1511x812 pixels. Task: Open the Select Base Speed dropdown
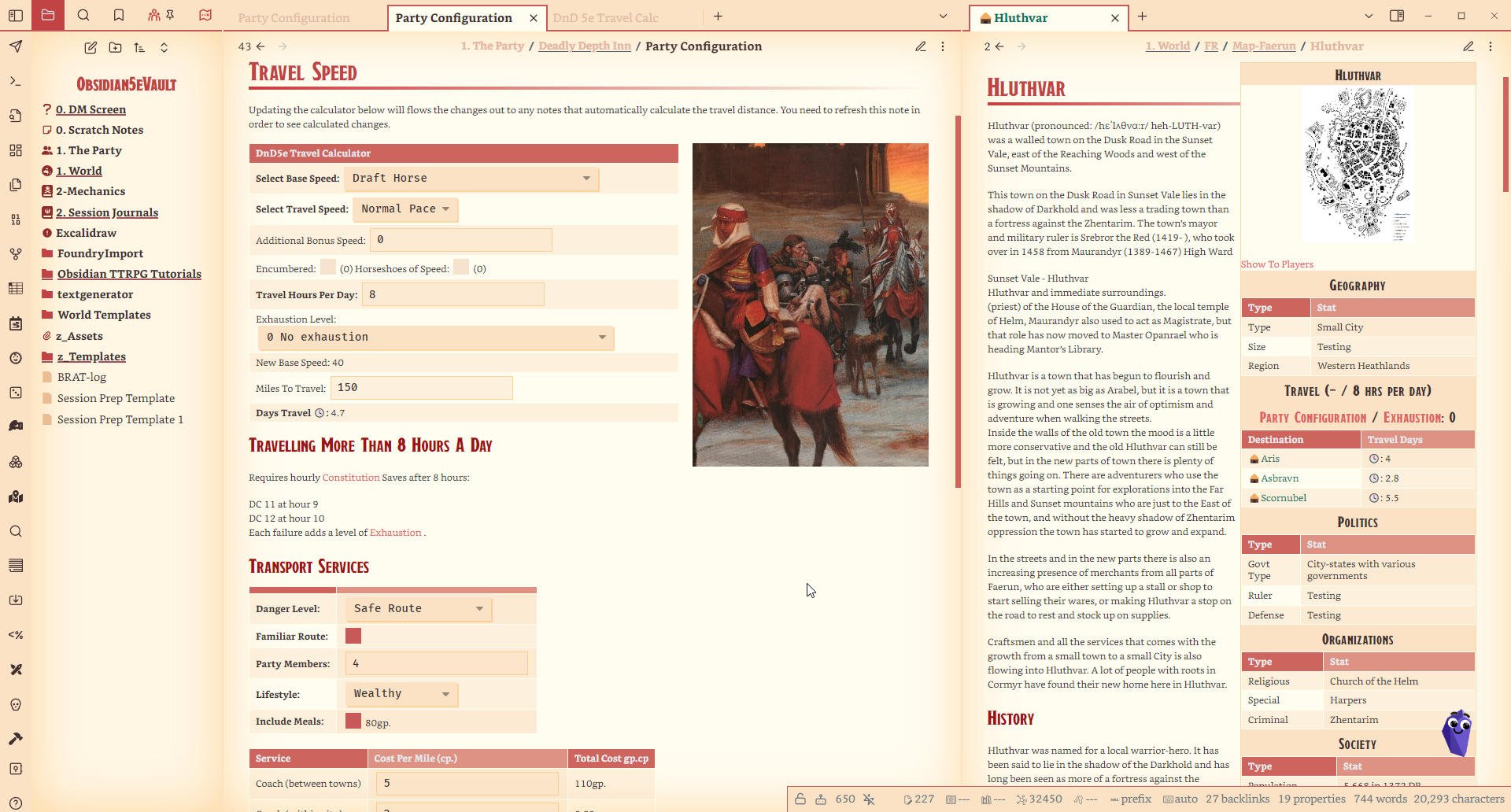pyautogui.click(x=471, y=179)
